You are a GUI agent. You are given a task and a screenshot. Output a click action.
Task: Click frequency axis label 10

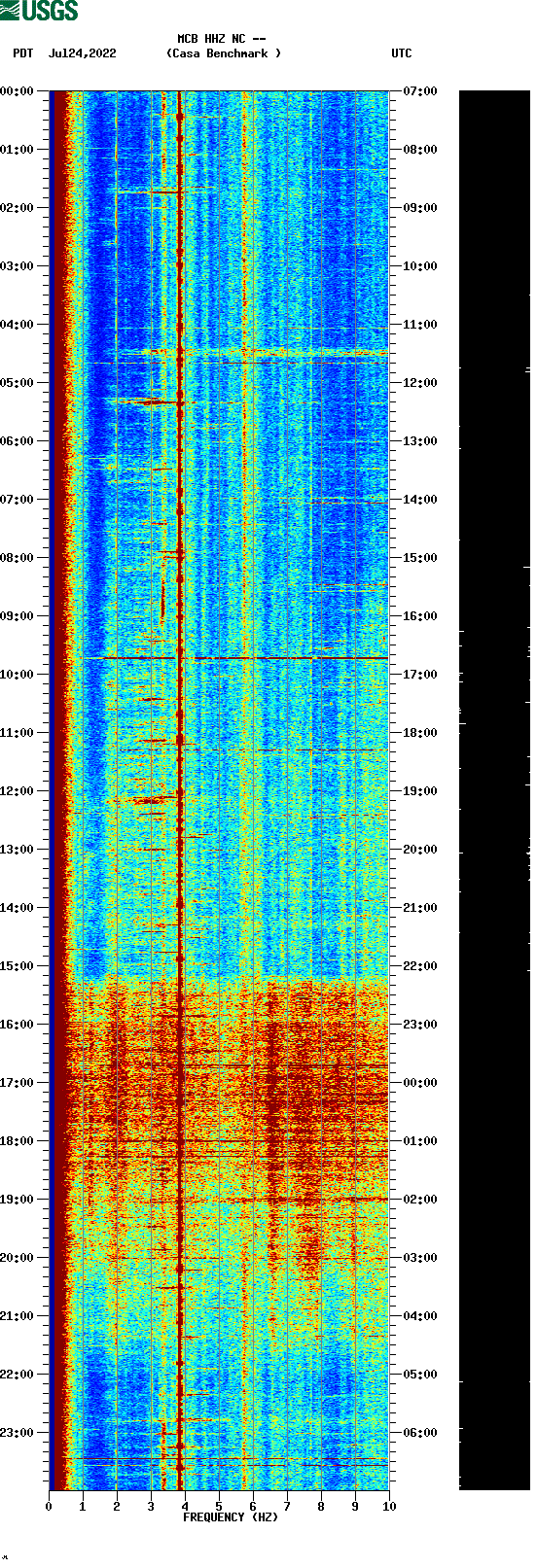389,1507
